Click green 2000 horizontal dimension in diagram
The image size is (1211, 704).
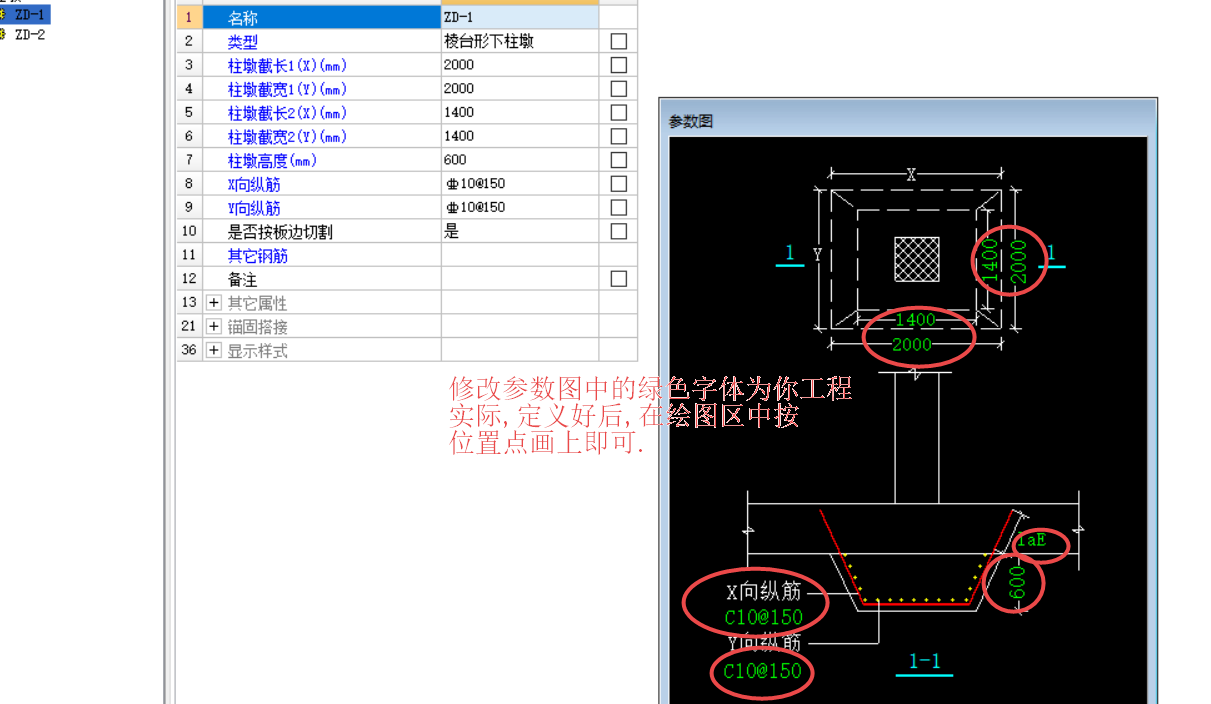911,345
